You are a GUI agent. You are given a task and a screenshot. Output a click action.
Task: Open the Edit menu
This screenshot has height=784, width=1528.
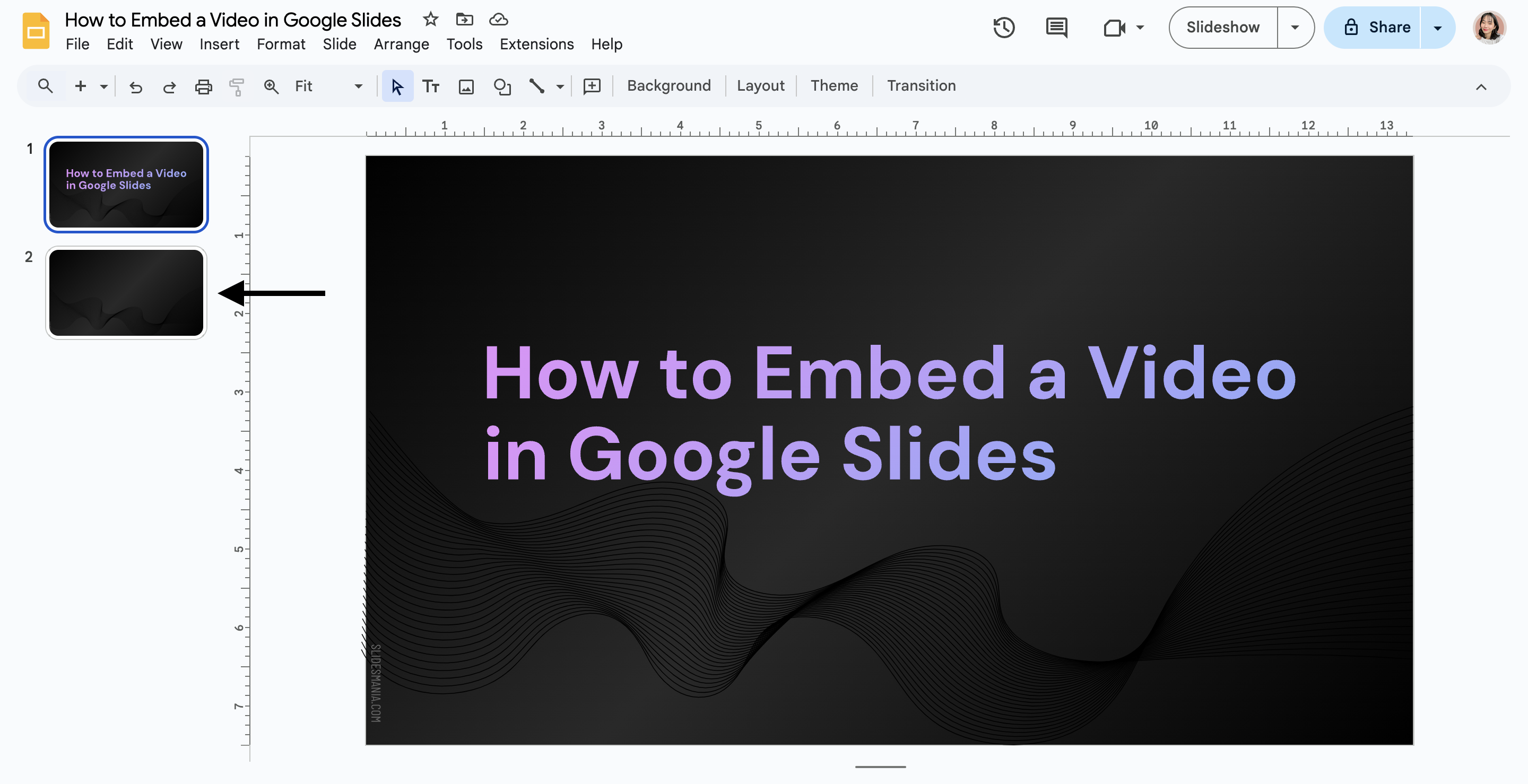coord(120,44)
